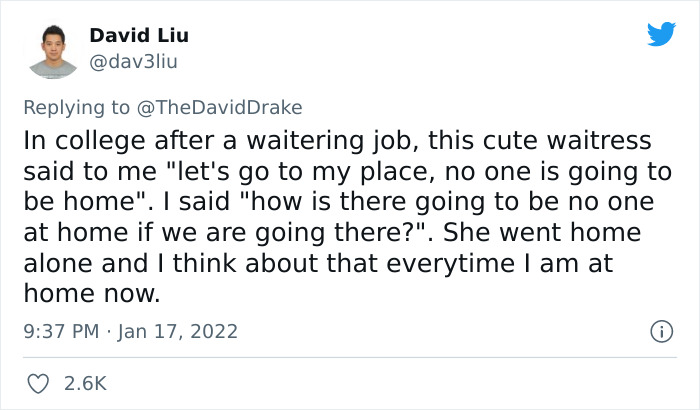Viewport: 700px width, 410px height.
Task: Click the Jan 17, 2022 date
Action: pos(180,330)
